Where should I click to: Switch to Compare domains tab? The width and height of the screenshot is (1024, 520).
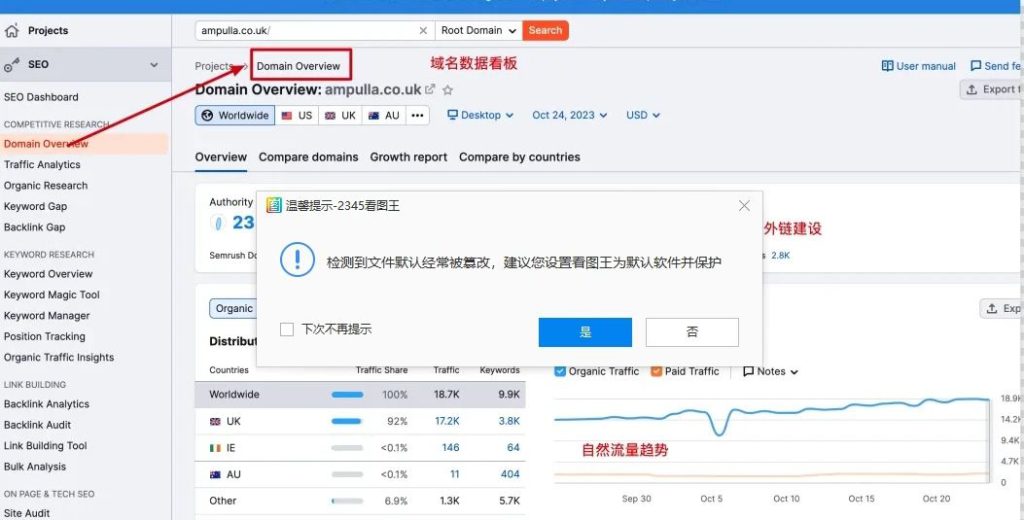pyautogui.click(x=308, y=157)
